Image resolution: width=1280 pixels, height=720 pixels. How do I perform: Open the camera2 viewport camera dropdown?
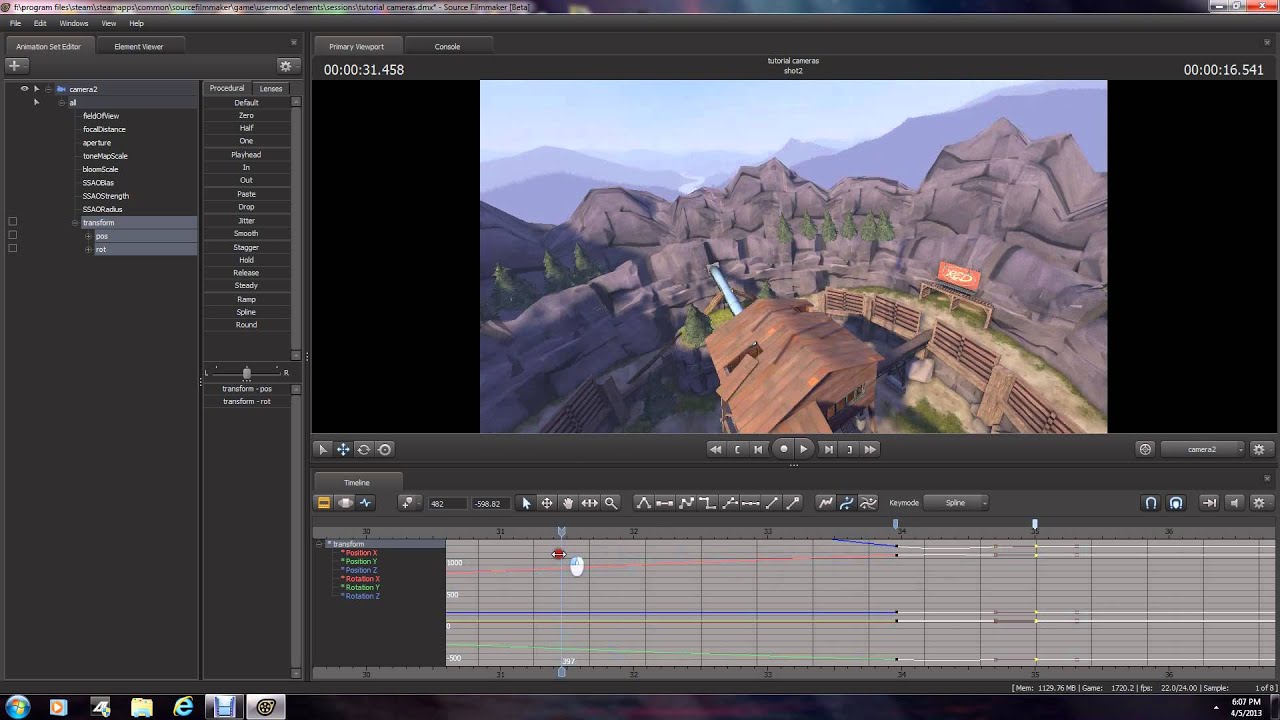tap(1204, 450)
